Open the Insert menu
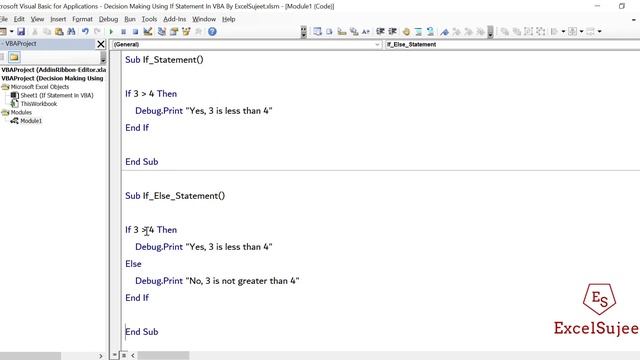 click(x=58, y=19)
